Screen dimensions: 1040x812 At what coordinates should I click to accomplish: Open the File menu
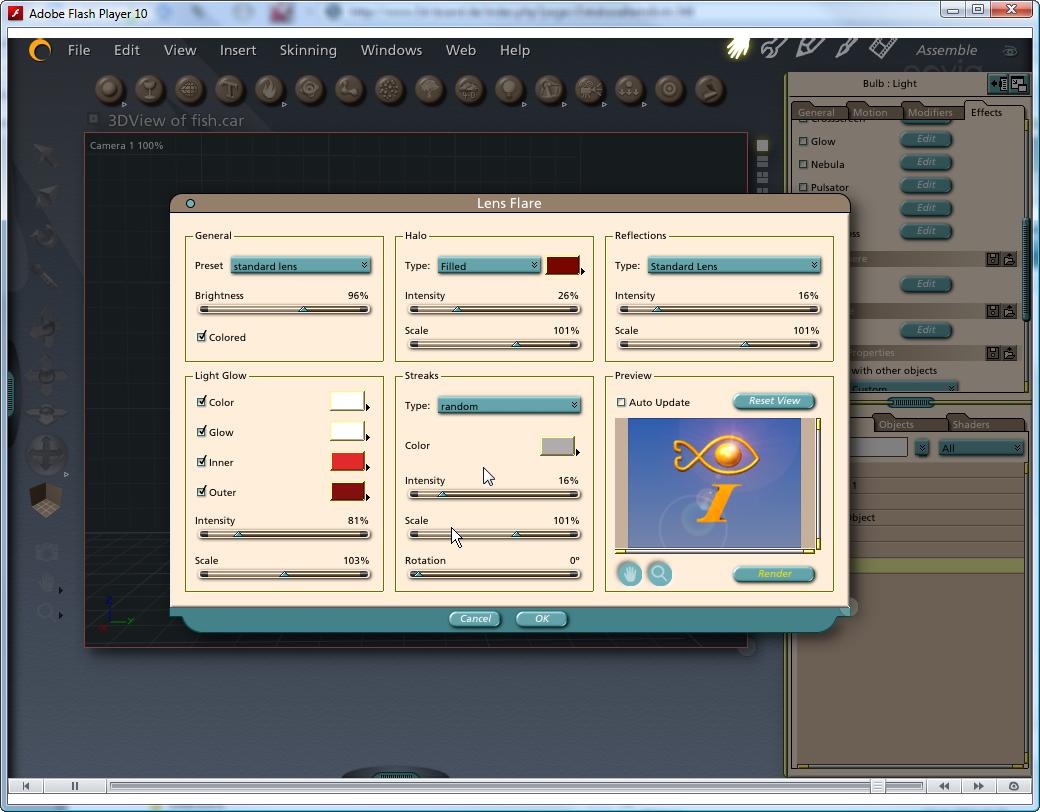pyautogui.click(x=79, y=50)
